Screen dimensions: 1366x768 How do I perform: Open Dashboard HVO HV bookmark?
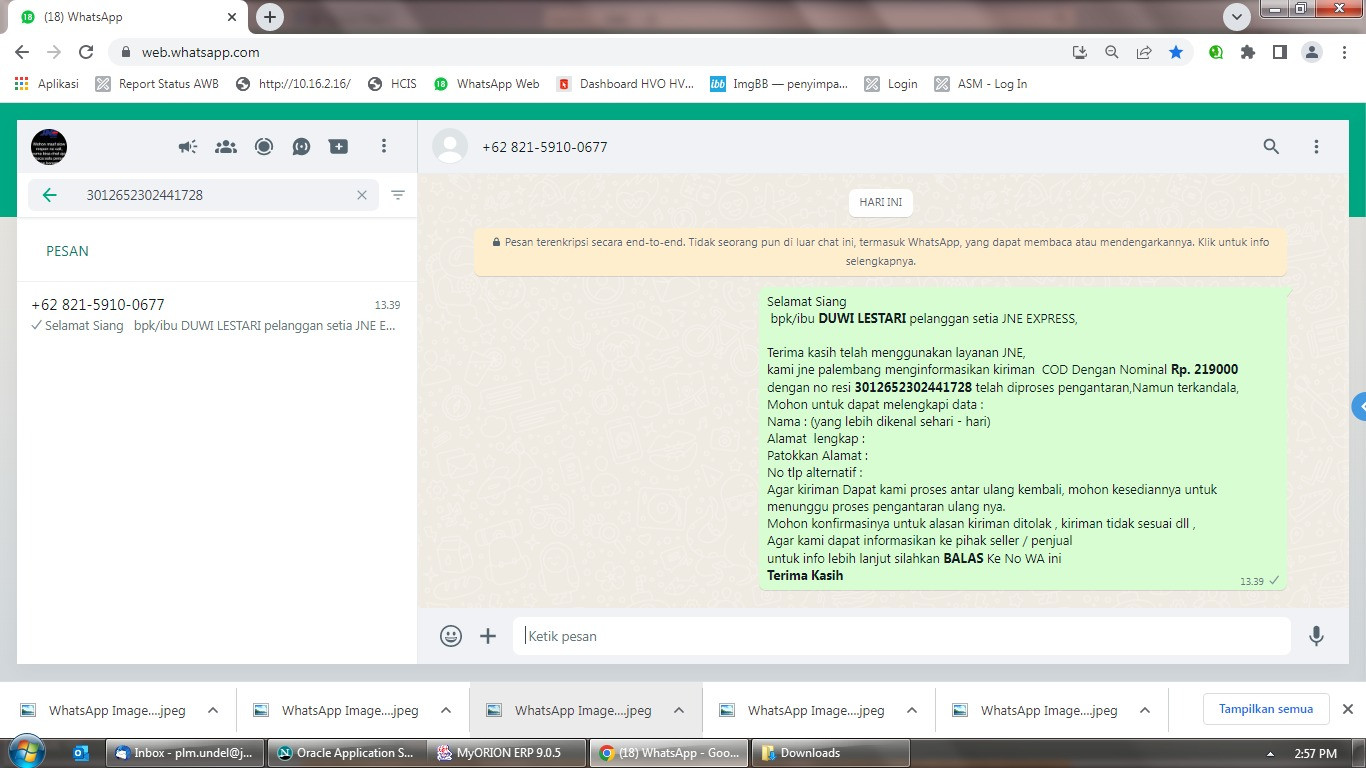pos(625,84)
